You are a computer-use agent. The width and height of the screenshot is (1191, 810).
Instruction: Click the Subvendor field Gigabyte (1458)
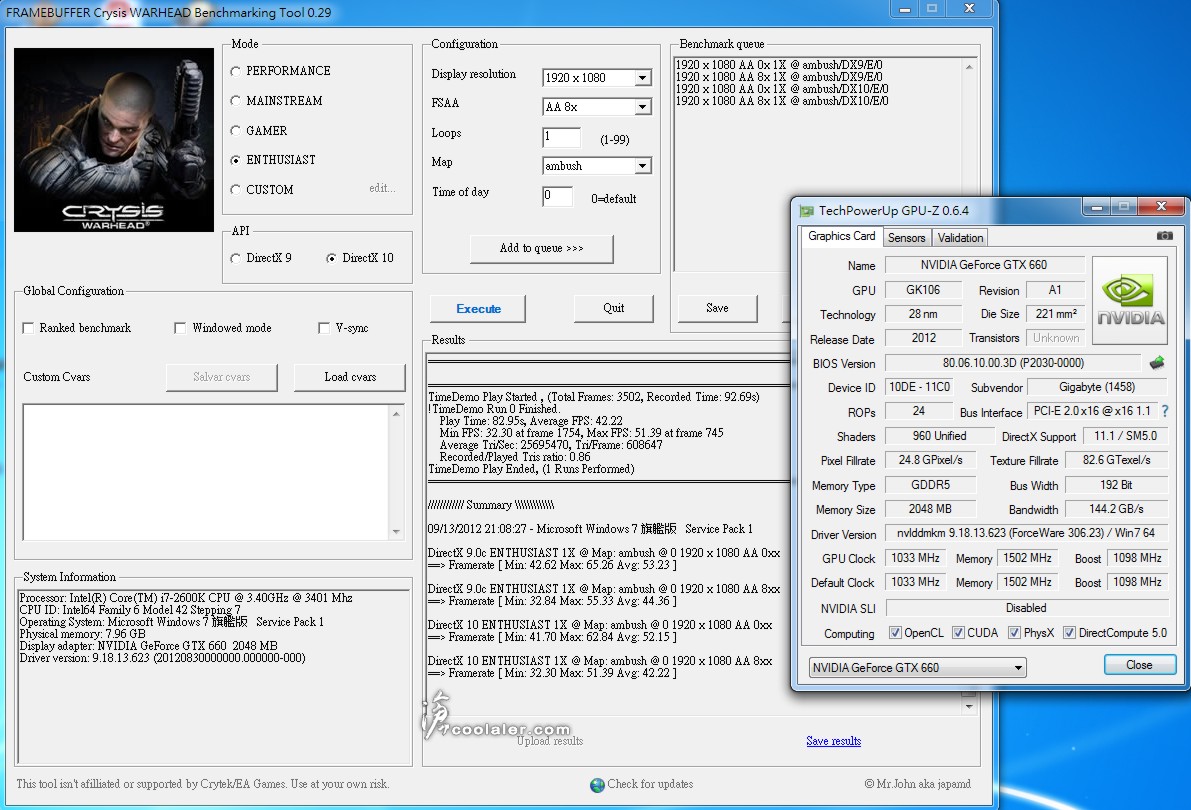point(1097,388)
